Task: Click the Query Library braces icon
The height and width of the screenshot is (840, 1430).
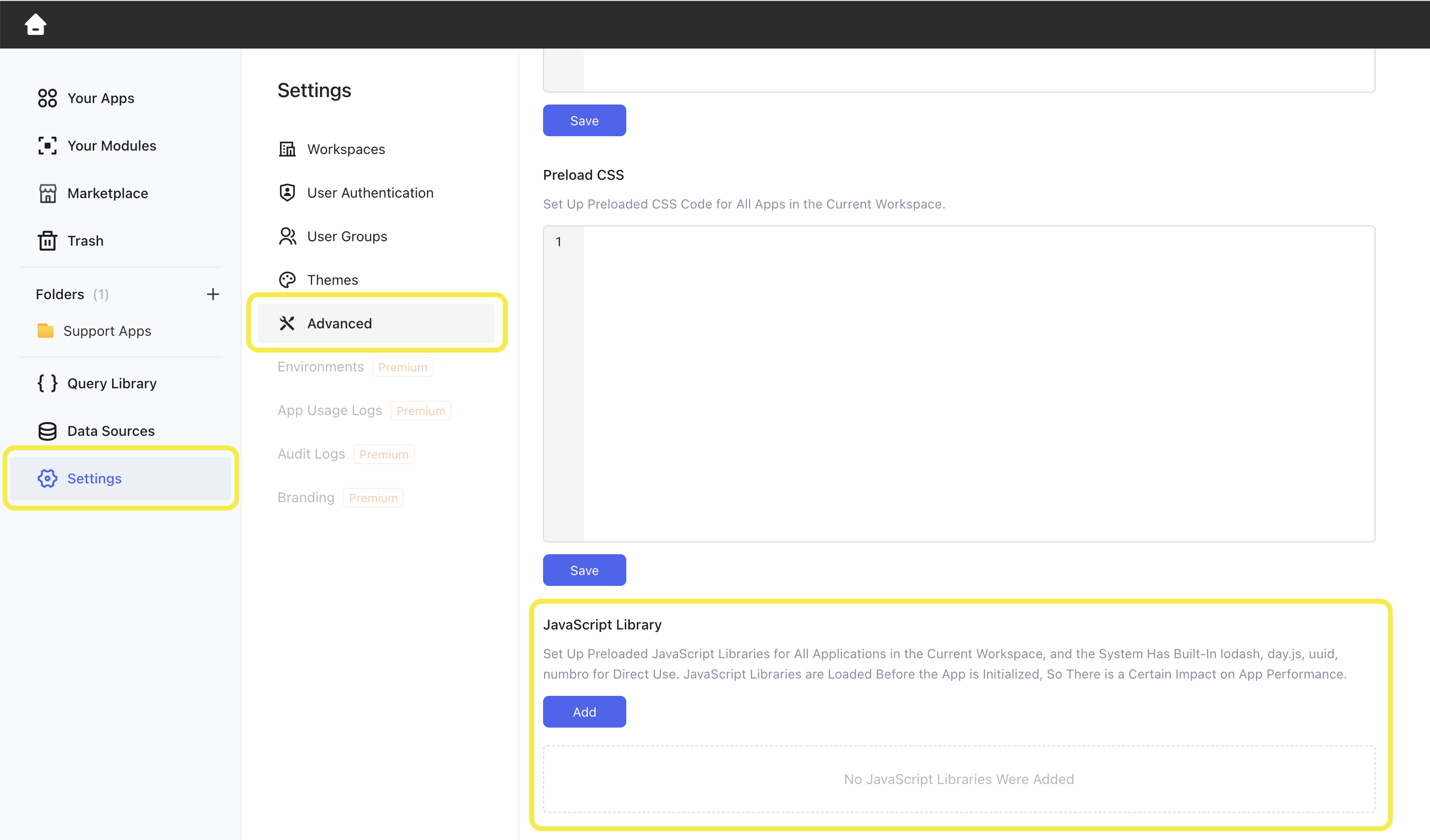Action: (47, 383)
